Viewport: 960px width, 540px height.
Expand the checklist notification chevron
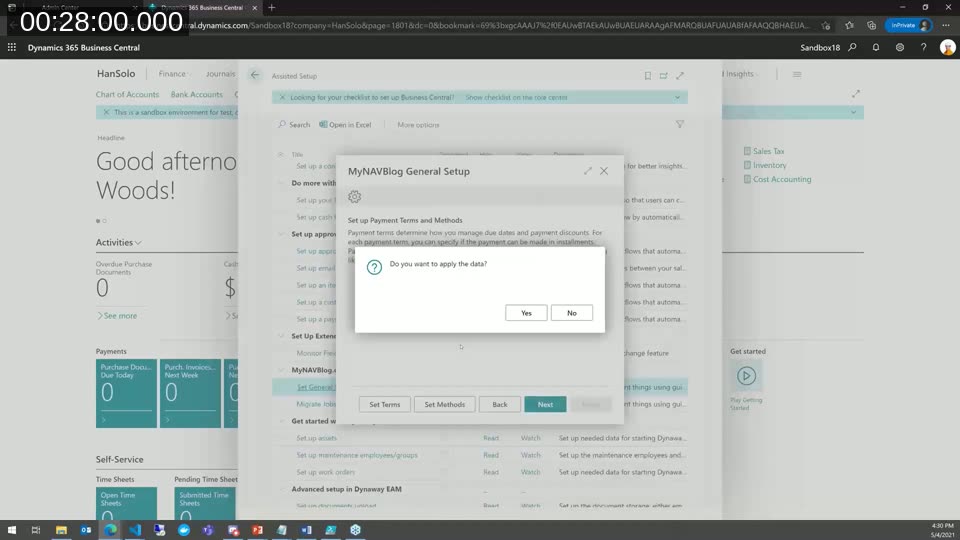(x=677, y=97)
